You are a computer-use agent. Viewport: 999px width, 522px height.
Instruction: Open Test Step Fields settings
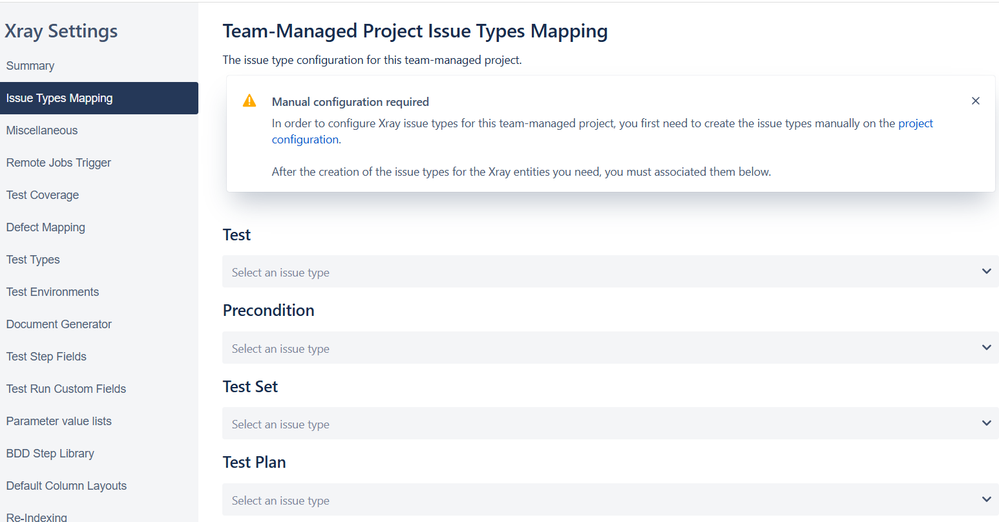pos(47,356)
